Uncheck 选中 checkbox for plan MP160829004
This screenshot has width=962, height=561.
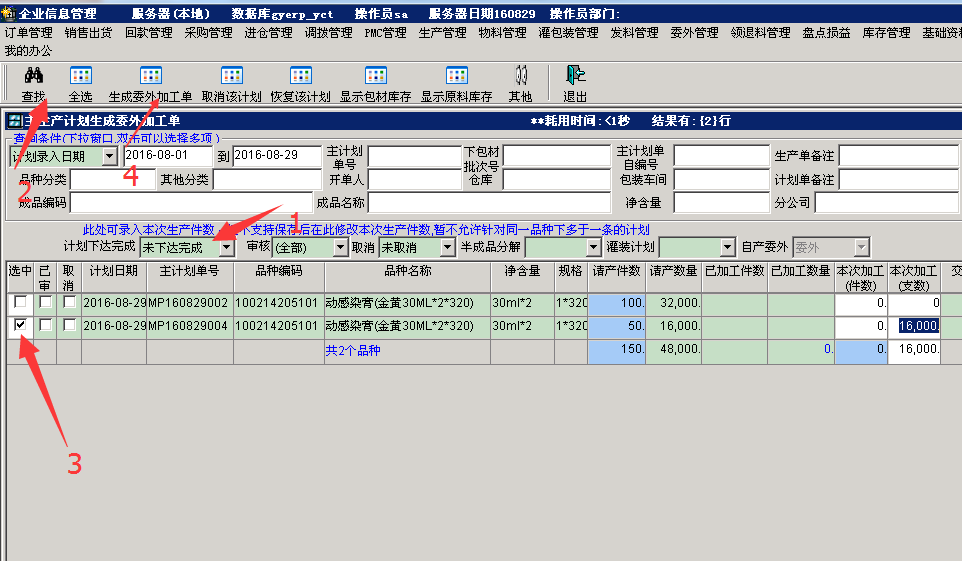point(20,325)
